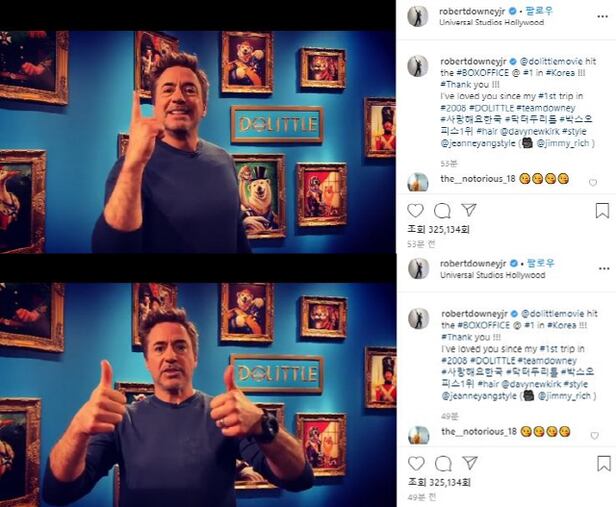616x507 pixels.
Task: View the_notorious_18 avatar in the top post
Action: point(418,182)
